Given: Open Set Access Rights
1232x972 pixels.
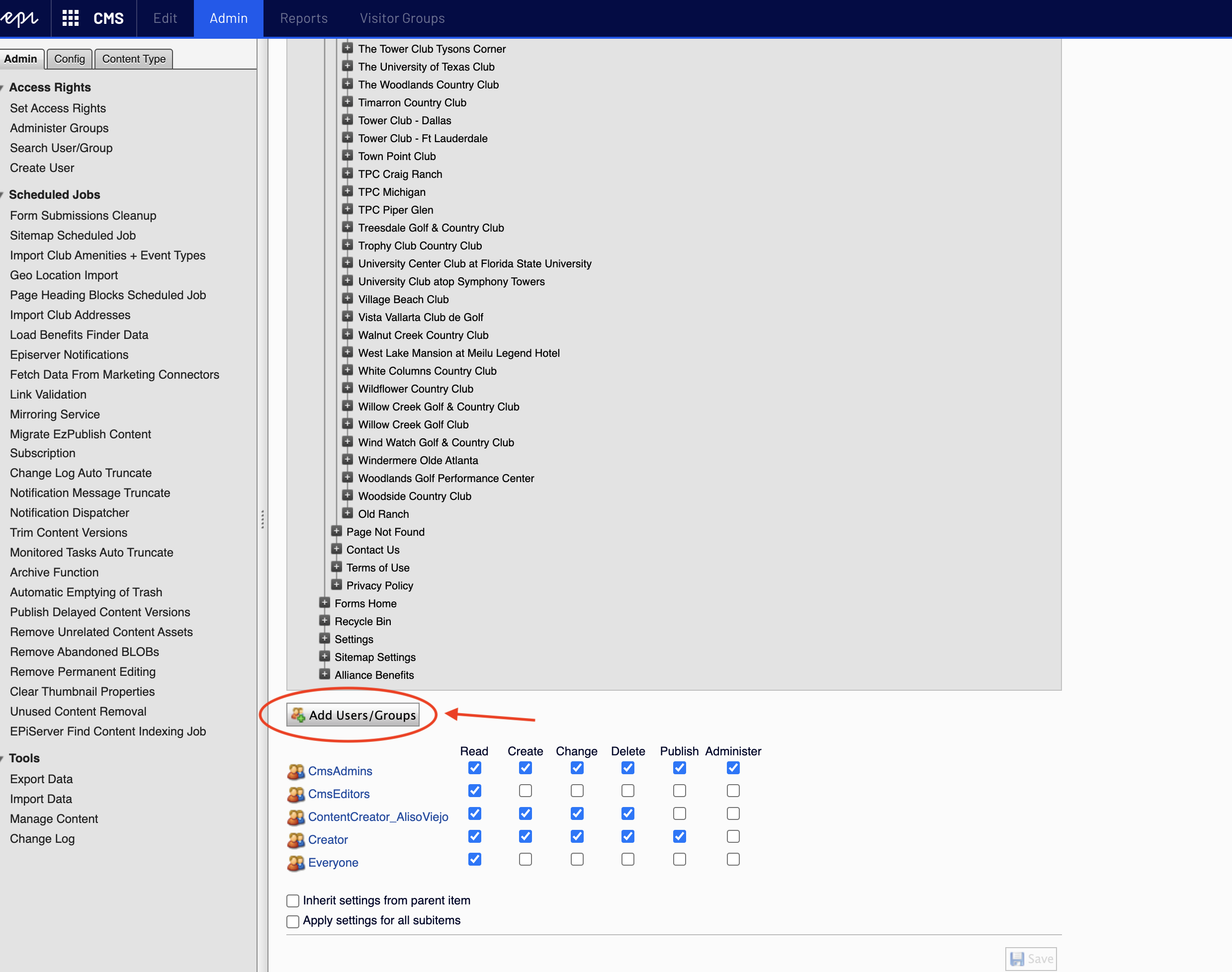Looking at the screenshot, I should point(58,108).
